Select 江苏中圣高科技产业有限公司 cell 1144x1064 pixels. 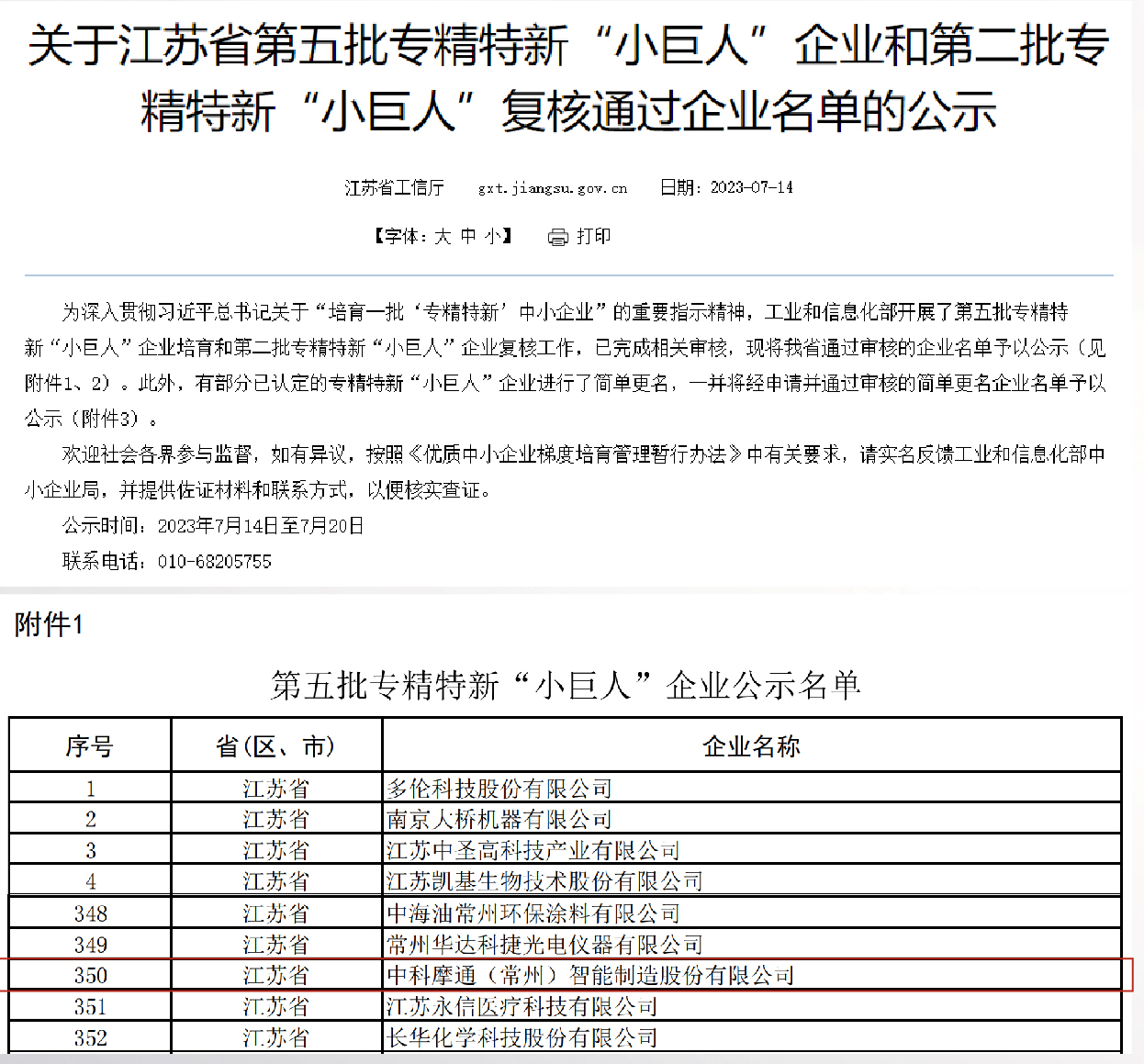point(752,850)
